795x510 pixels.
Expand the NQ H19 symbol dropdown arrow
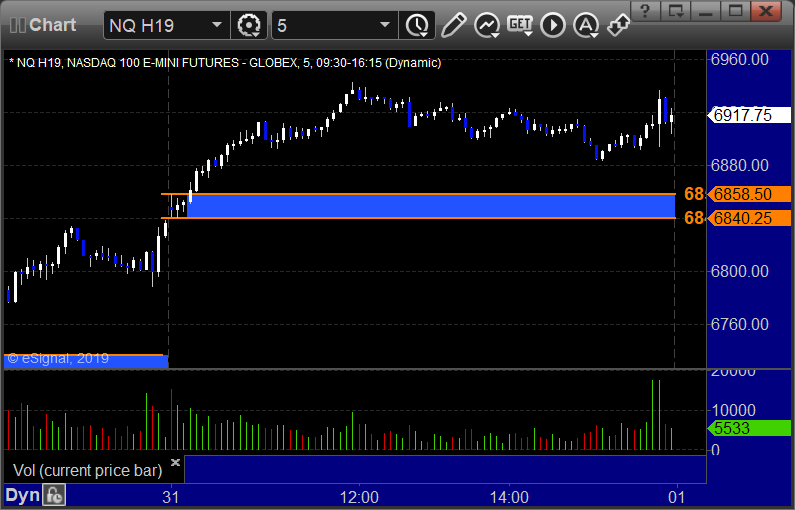click(216, 25)
